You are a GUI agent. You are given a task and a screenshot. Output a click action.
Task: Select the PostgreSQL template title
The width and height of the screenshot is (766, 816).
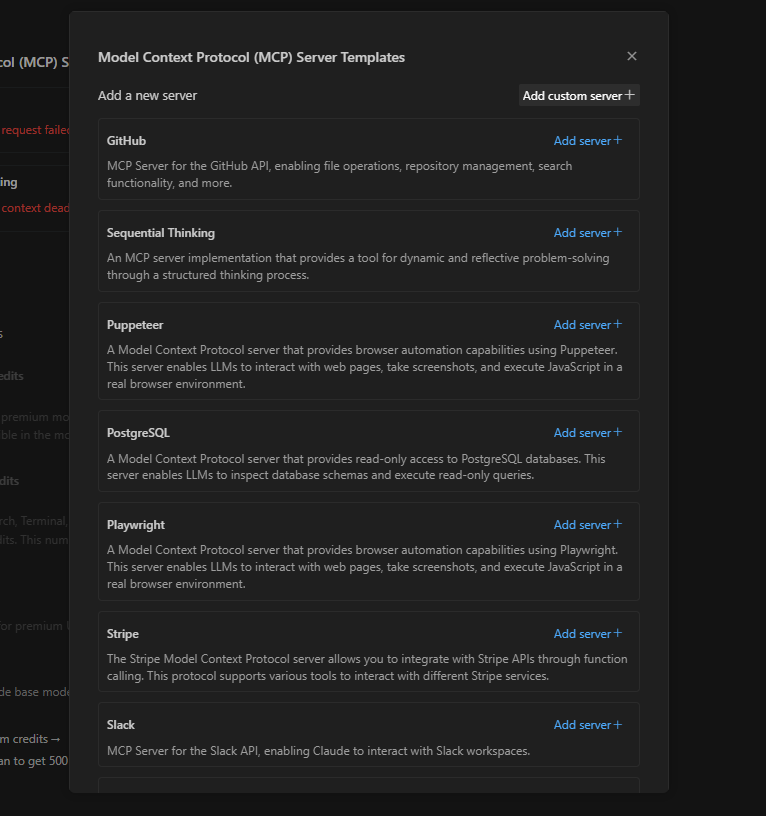click(x=138, y=432)
